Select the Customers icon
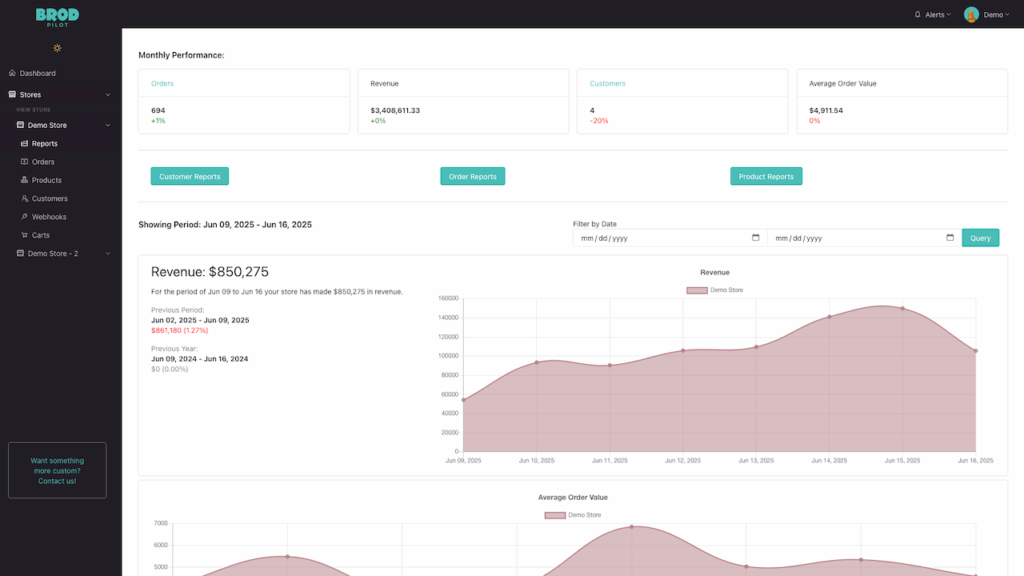 tap(24, 198)
